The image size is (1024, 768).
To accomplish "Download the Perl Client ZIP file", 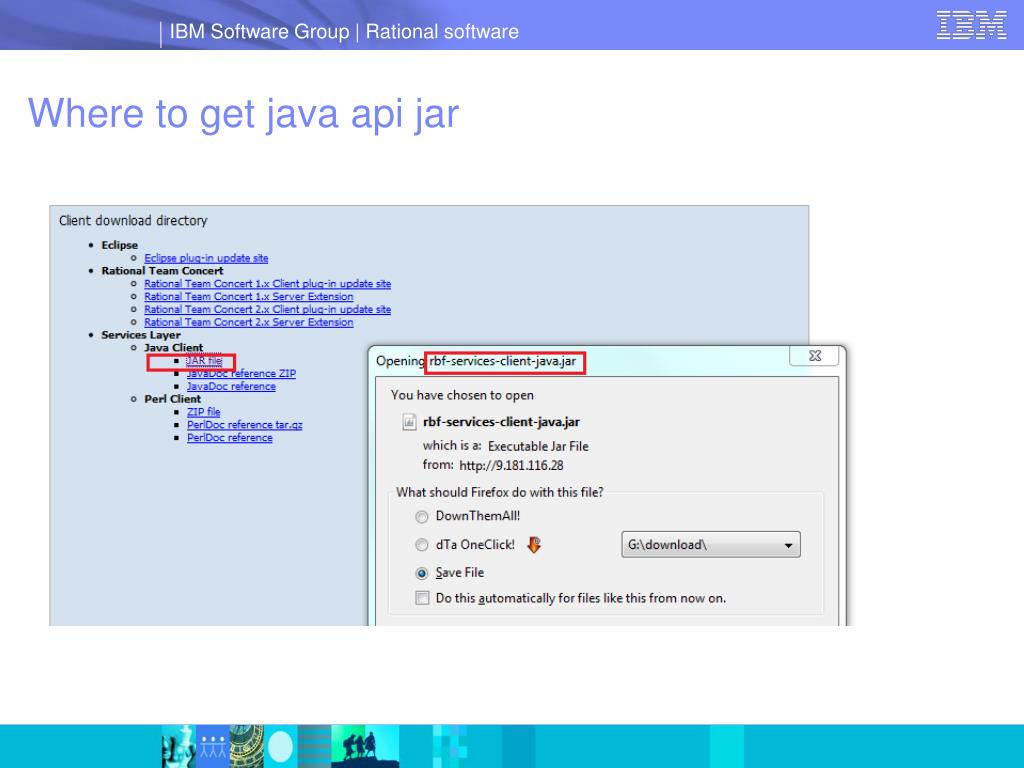I will 203,412.
